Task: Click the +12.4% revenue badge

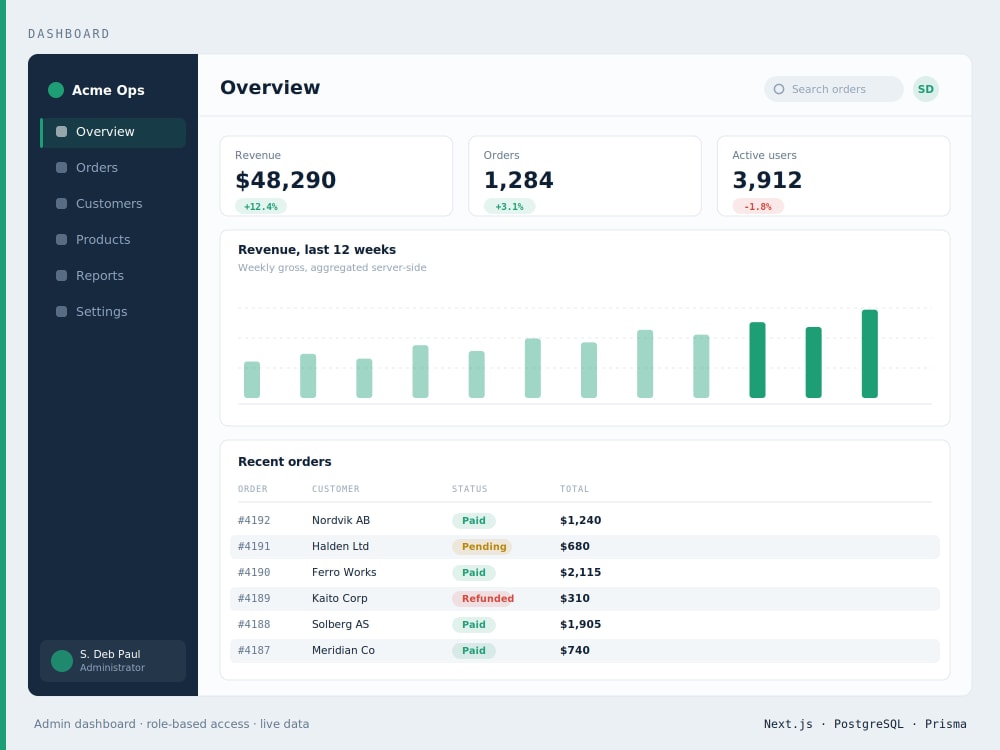Action: 261,207
